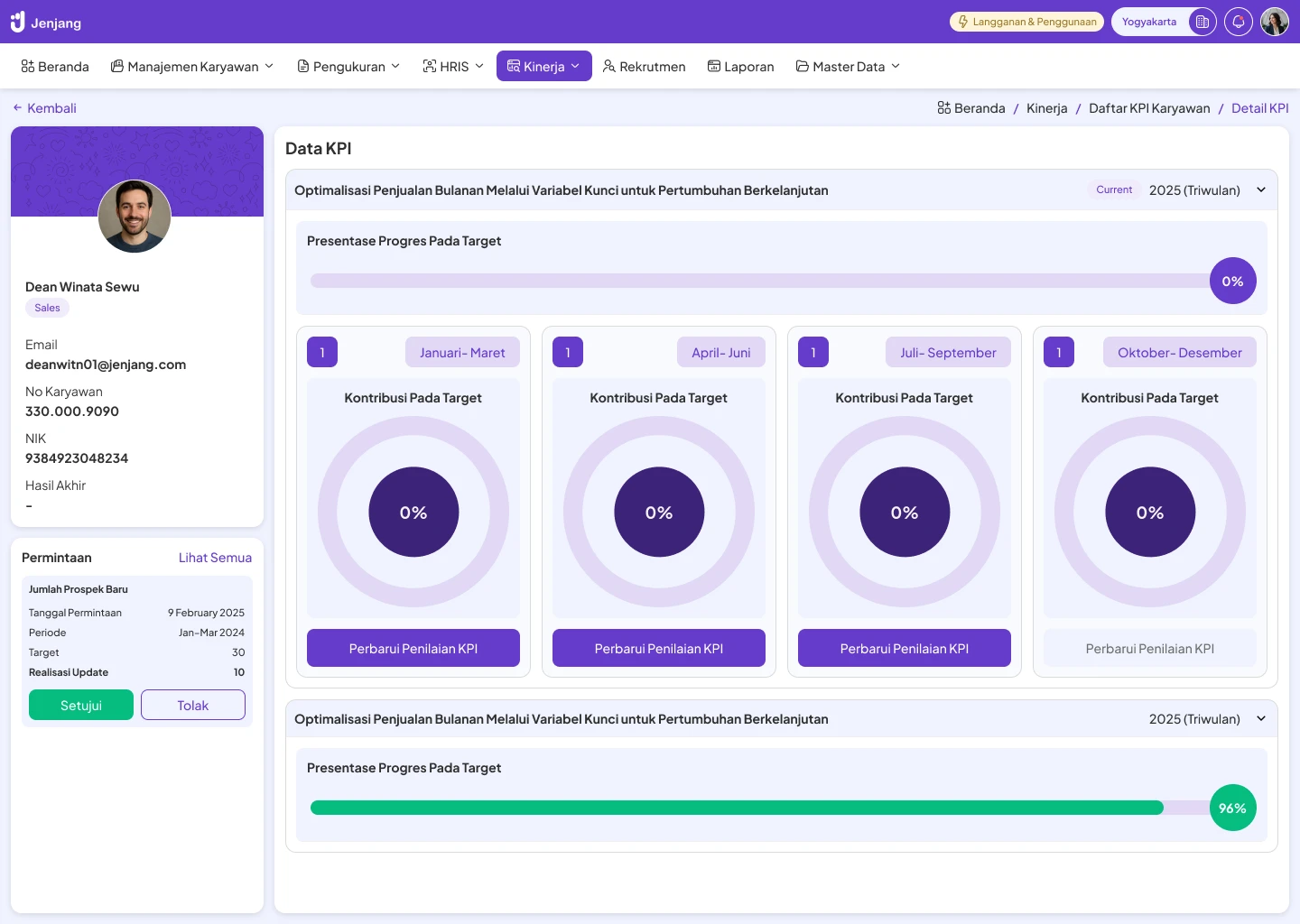The width and height of the screenshot is (1300, 924).
Task: Open the Rekrutmen section
Action: pos(644,67)
